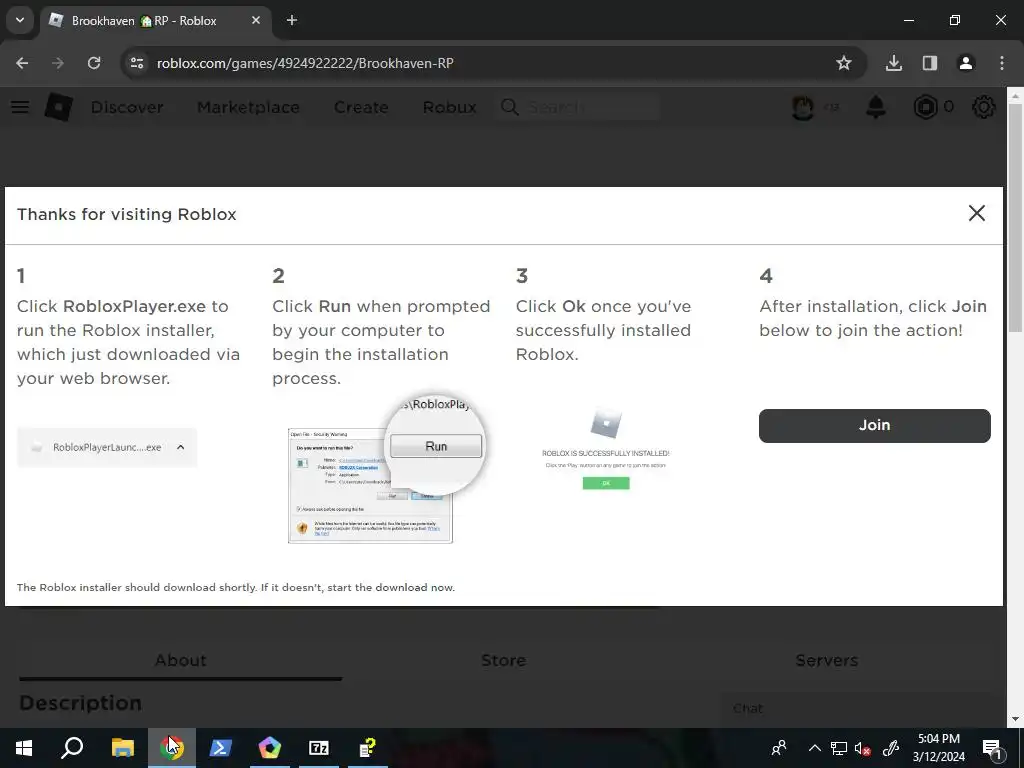Click the Roblox avatar profile icon
The height and width of the screenshot is (768, 1024).
(x=803, y=107)
